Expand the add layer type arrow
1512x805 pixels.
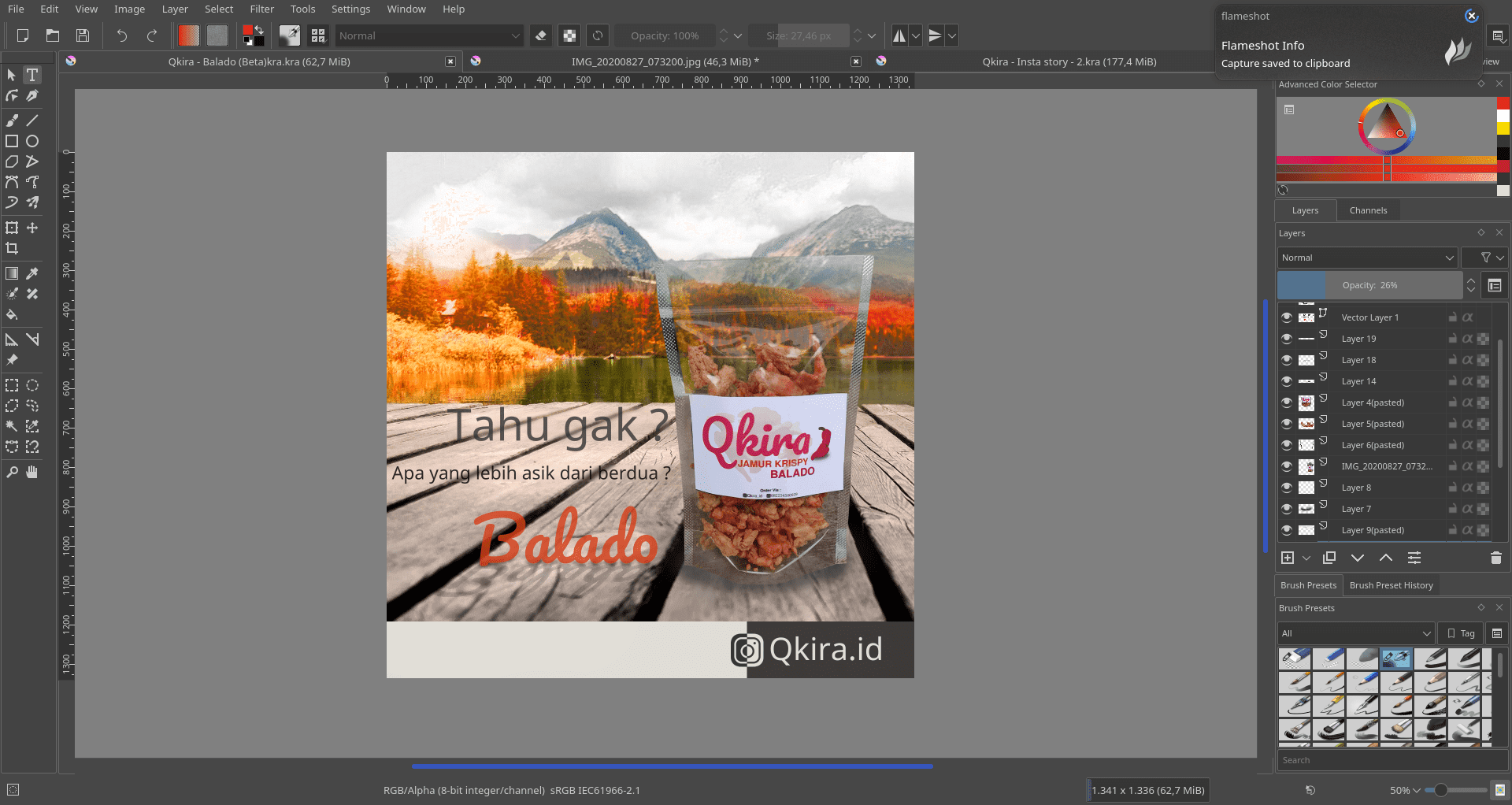[1306, 558]
